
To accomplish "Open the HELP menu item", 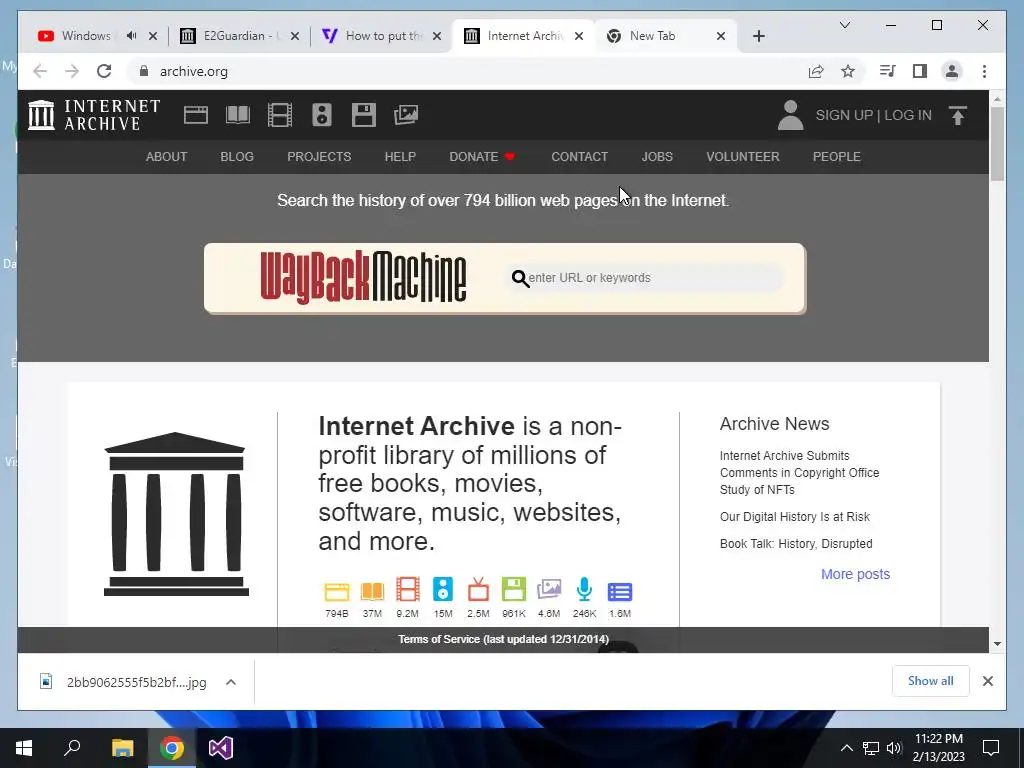I will point(400,157).
